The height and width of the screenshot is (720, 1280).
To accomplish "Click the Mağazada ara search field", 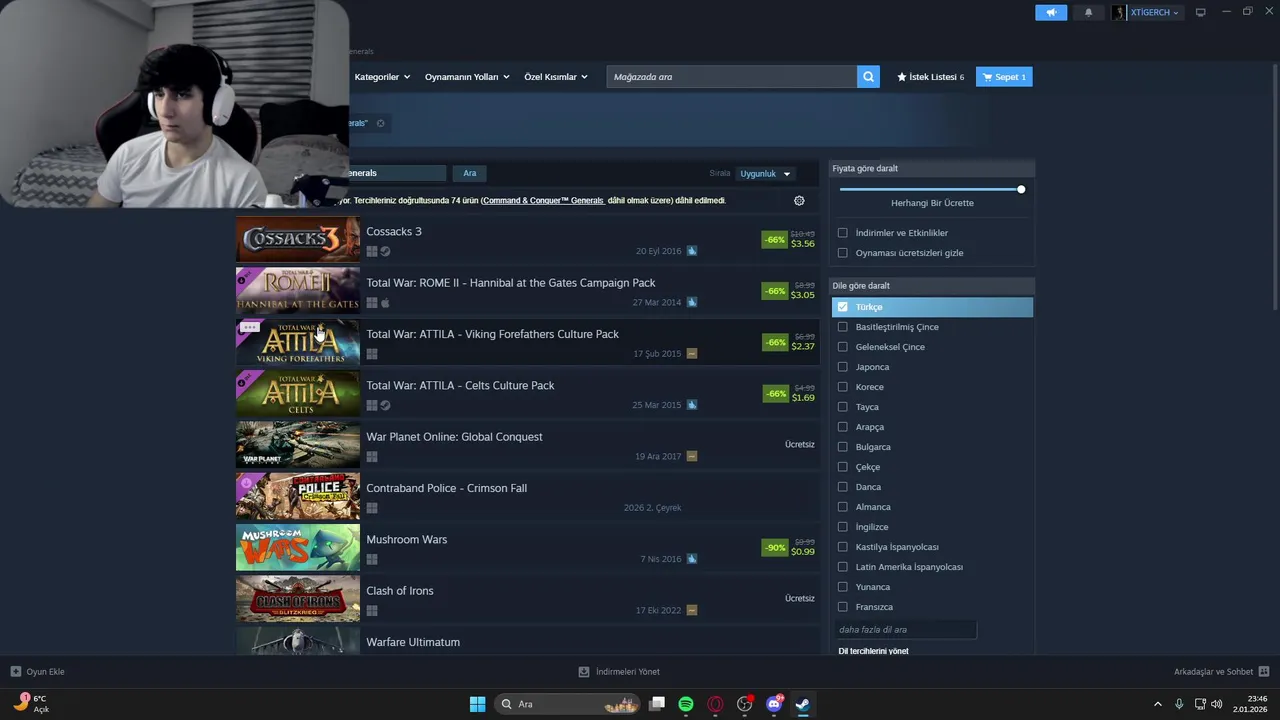I will pyautogui.click(x=732, y=77).
